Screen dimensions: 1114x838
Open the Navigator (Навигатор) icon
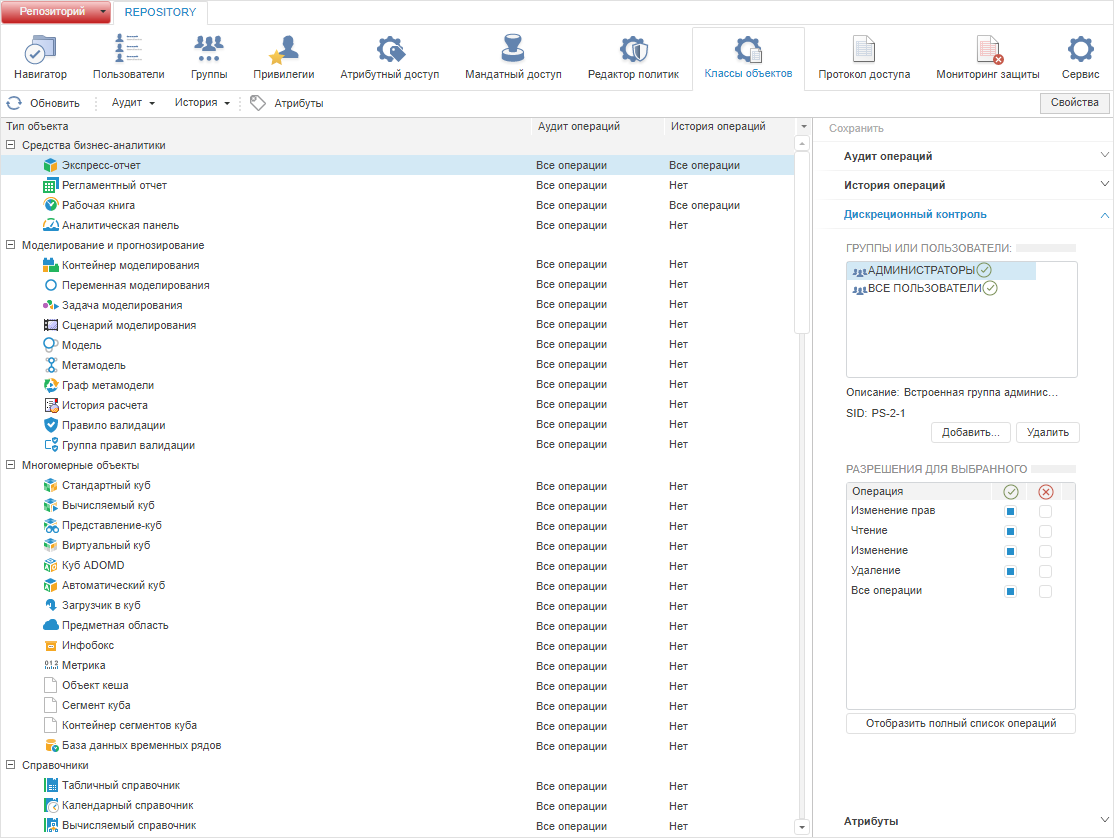click(x=40, y=50)
